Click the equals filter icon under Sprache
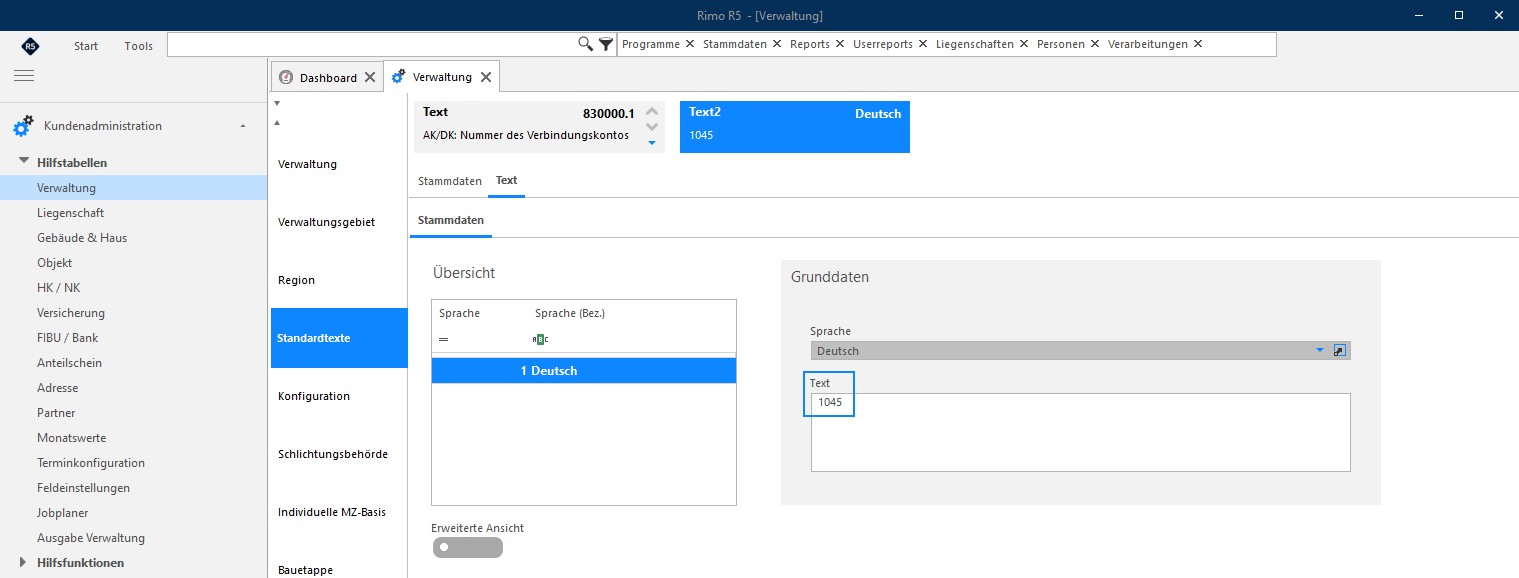 (x=443, y=340)
